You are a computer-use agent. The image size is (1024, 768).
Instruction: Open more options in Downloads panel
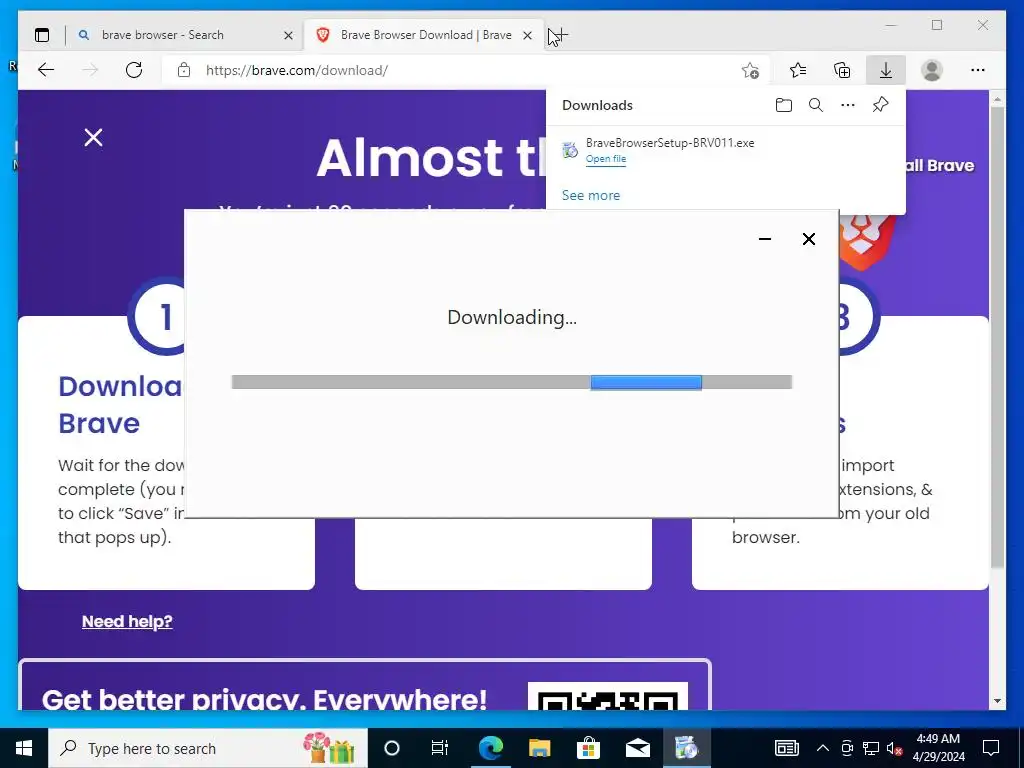(848, 105)
